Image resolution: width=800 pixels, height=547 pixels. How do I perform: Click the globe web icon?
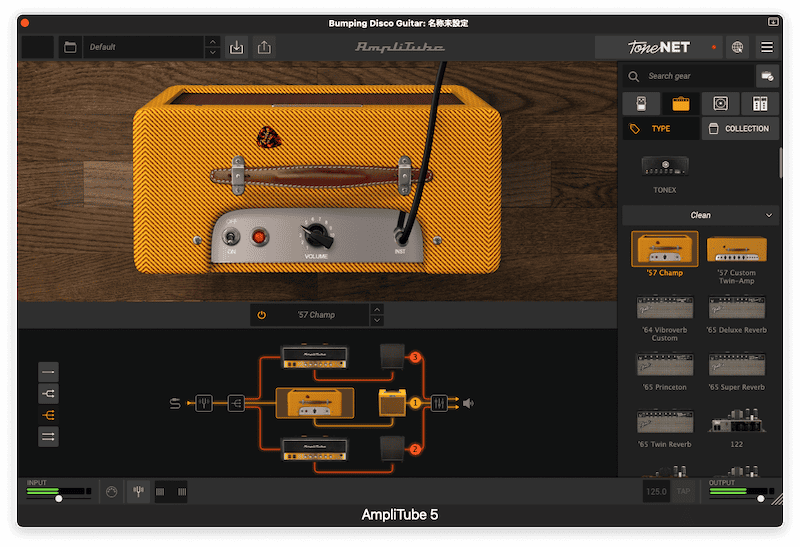pos(737,47)
